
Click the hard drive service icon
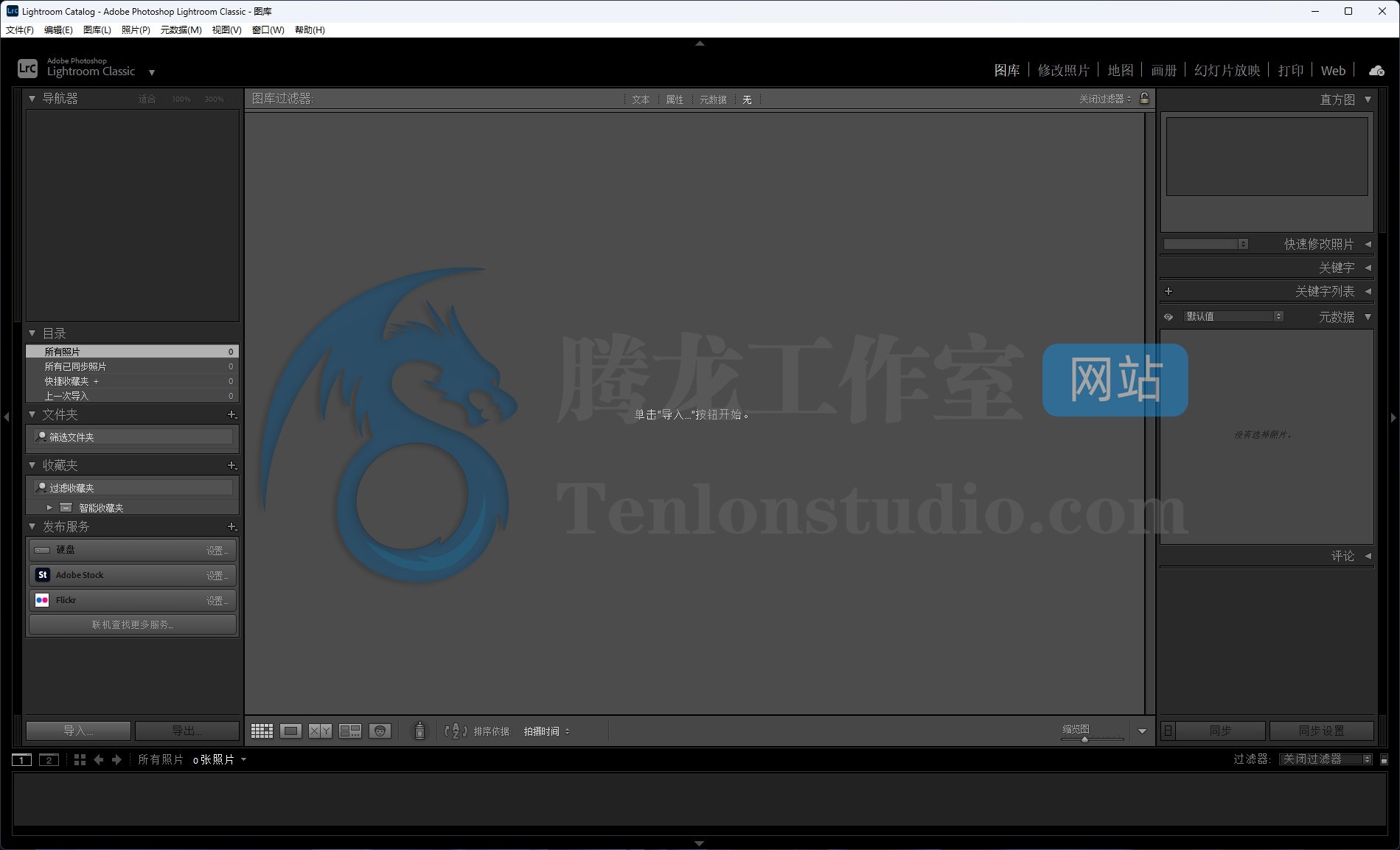tap(43, 550)
